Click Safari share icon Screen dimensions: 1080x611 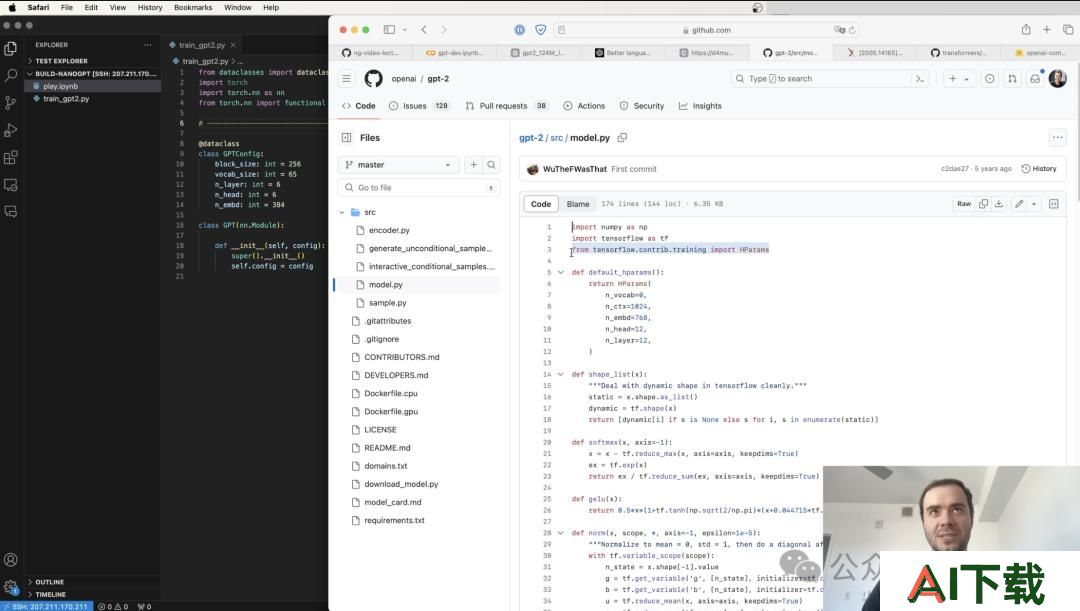(1026, 29)
